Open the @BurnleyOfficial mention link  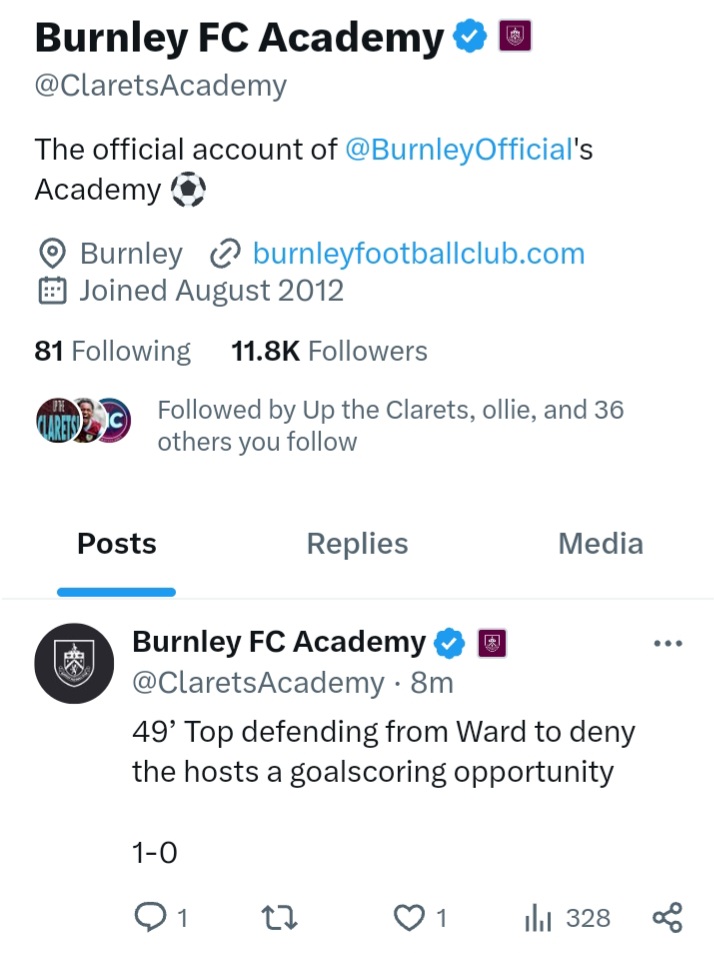tap(457, 149)
